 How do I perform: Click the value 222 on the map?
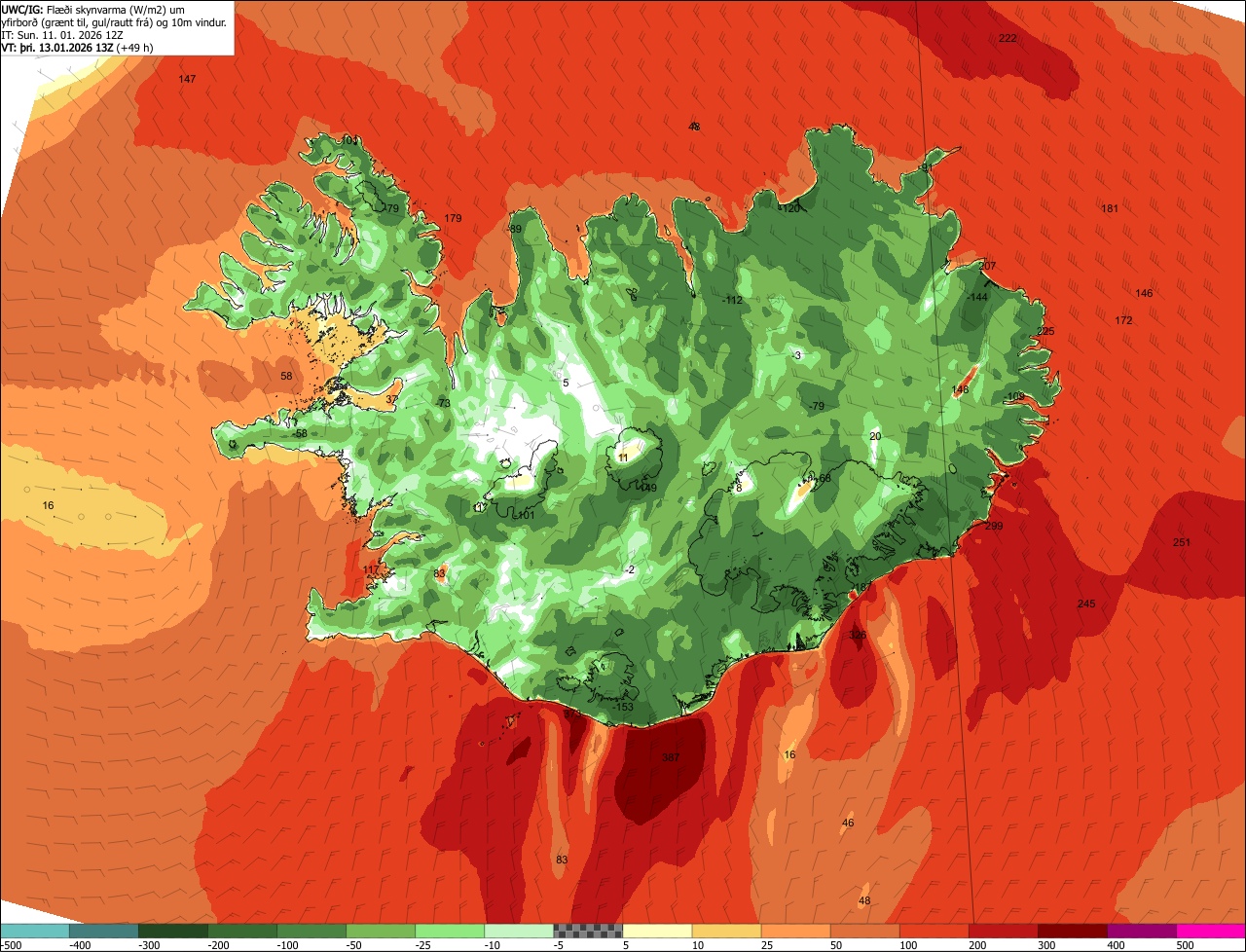(1008, 38)
